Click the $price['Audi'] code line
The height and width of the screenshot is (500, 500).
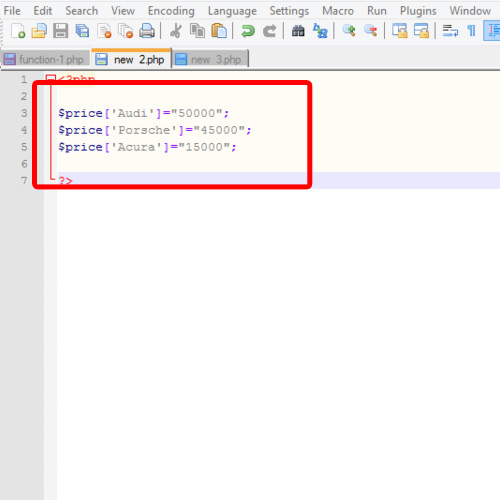pyautogui.click(x=144, y=113)
